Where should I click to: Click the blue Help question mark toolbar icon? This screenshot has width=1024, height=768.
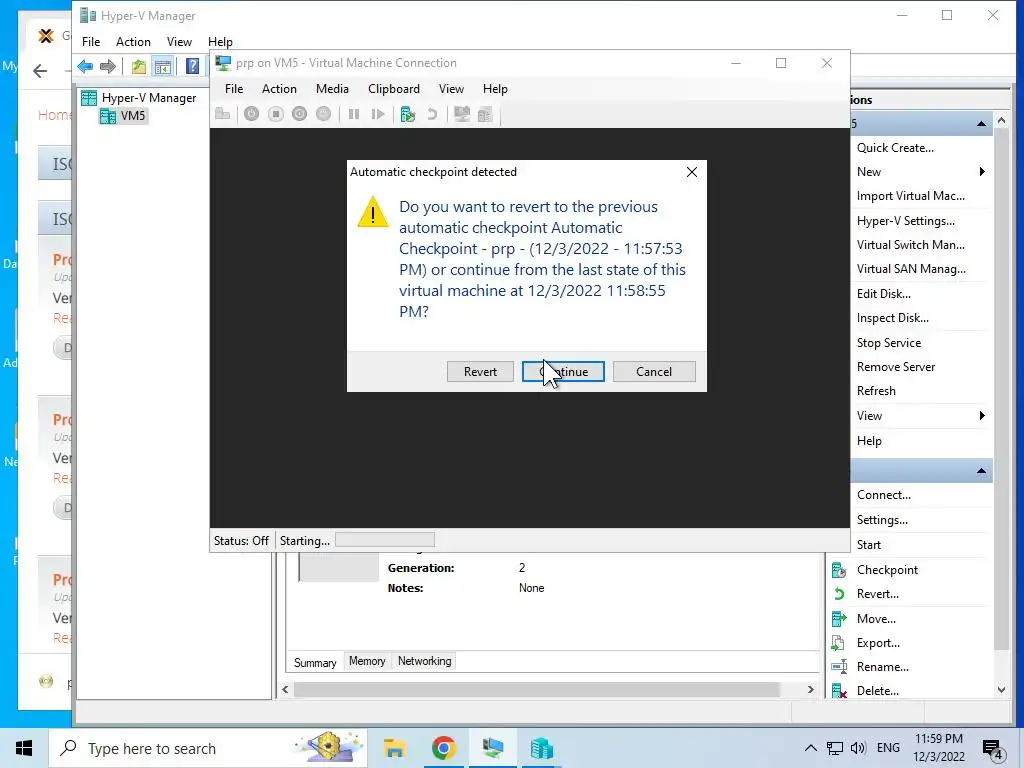click(193, 66)
